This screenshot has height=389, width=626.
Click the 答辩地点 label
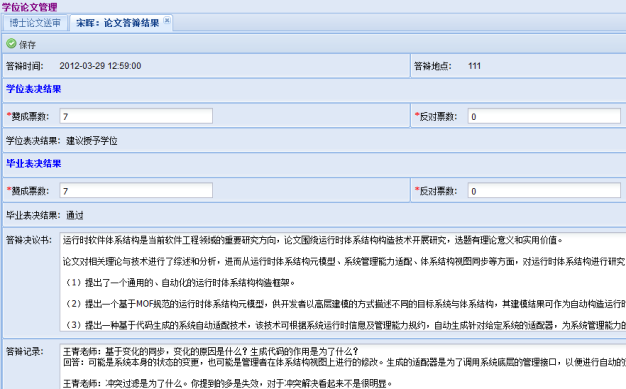click(x=433, y=66)
